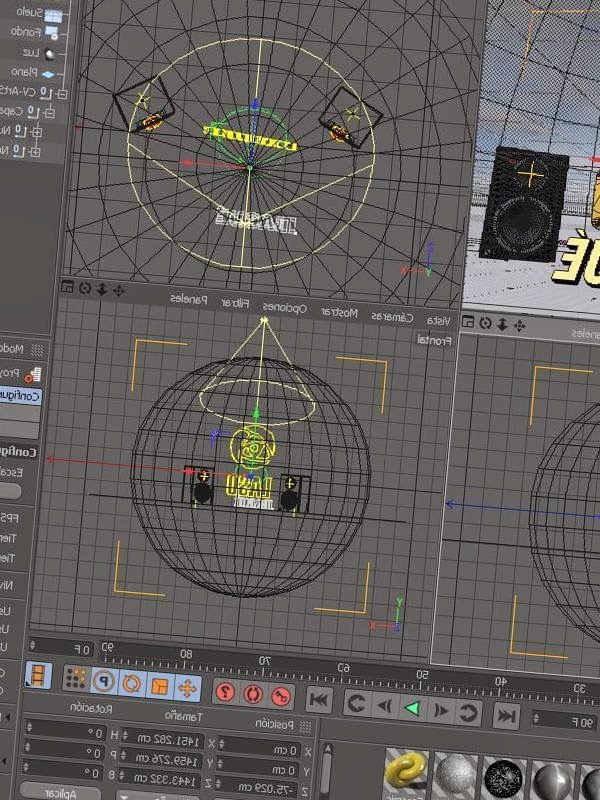Toggle scale keyframe recording (orange square icon)

click(x=160, y=686)
